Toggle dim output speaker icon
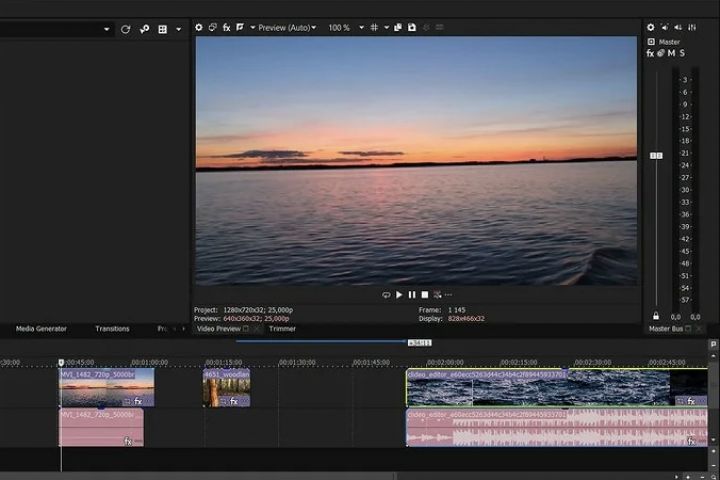Image resolution: width=720 pixels, height=480 pixels. pos(678,28)
